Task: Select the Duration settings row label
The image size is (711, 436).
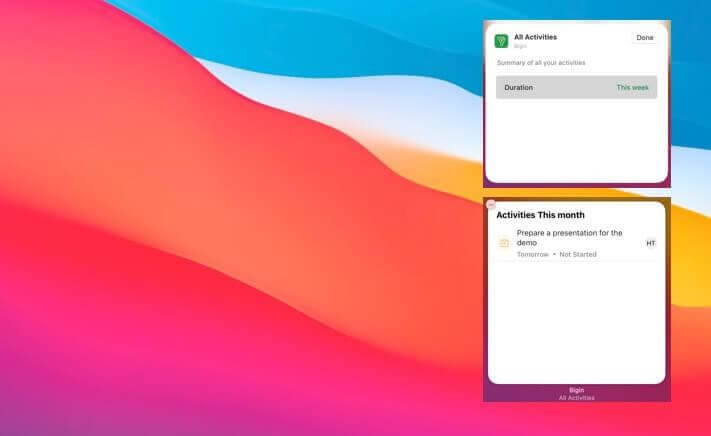Action: point(519,88)
